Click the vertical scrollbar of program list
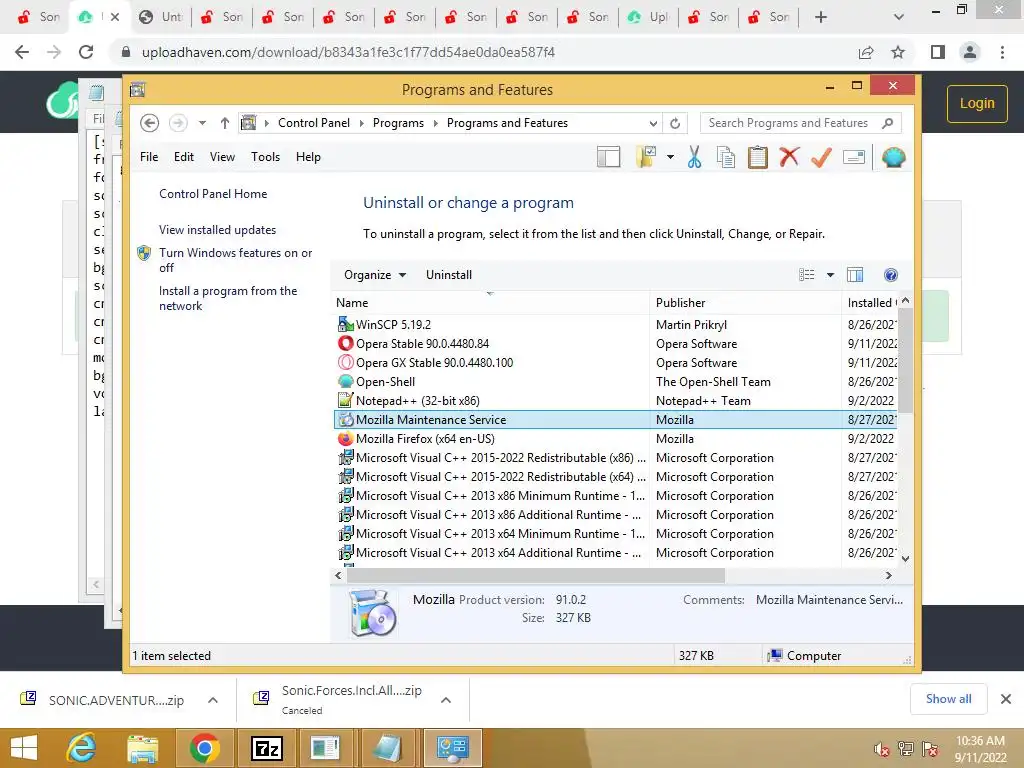 tap(905, 360)
